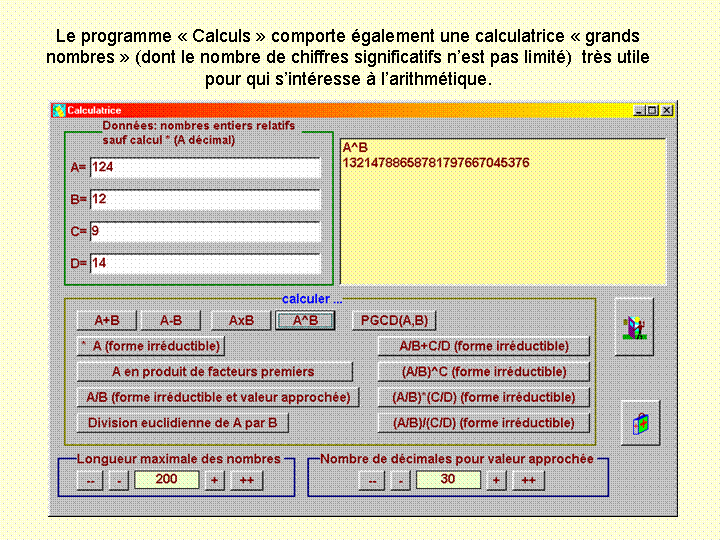The width and height of the screenshot is (720, 540).
Task: Increase decimals count using '++'
Action: point(528,480)
